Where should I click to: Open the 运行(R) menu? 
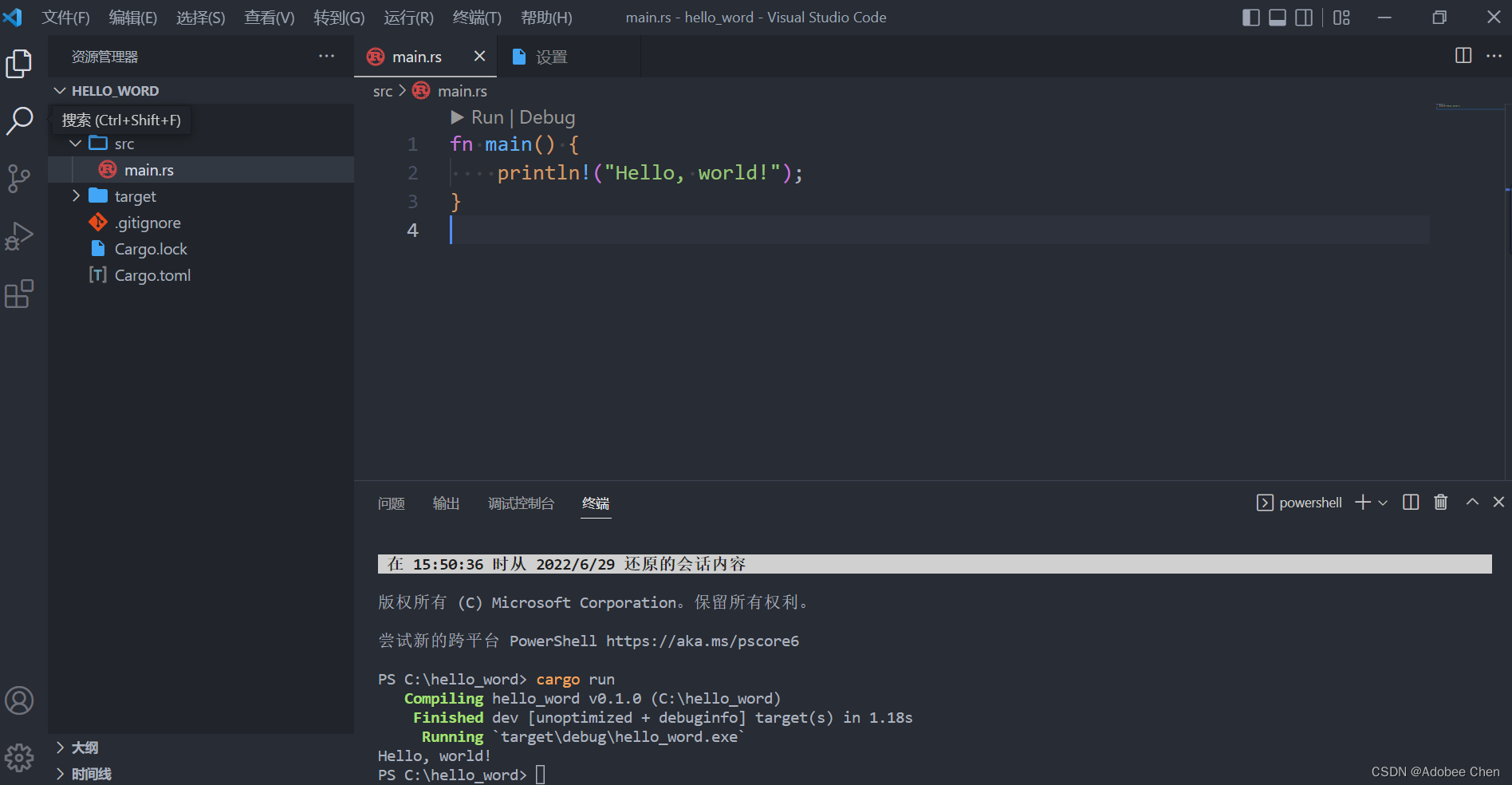point(408,17)
